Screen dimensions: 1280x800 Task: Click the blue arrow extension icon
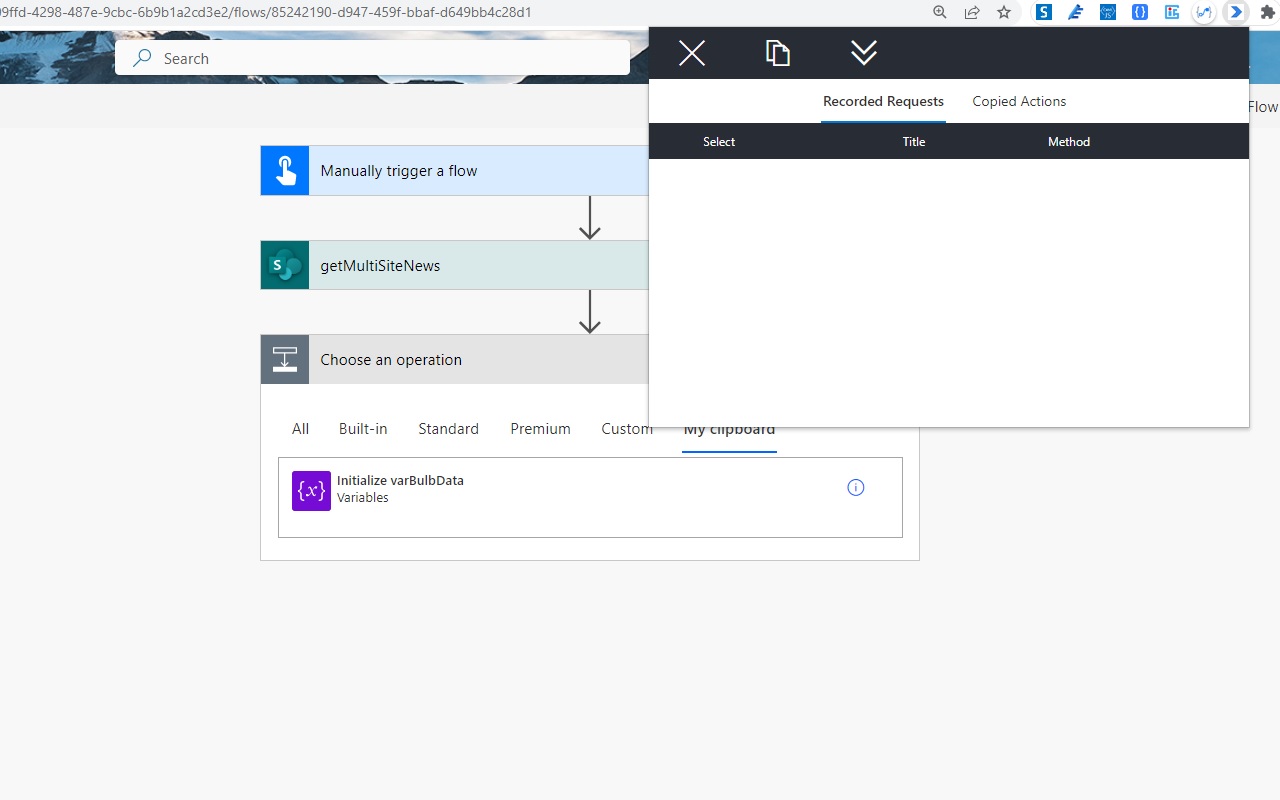coord(1236,13)
